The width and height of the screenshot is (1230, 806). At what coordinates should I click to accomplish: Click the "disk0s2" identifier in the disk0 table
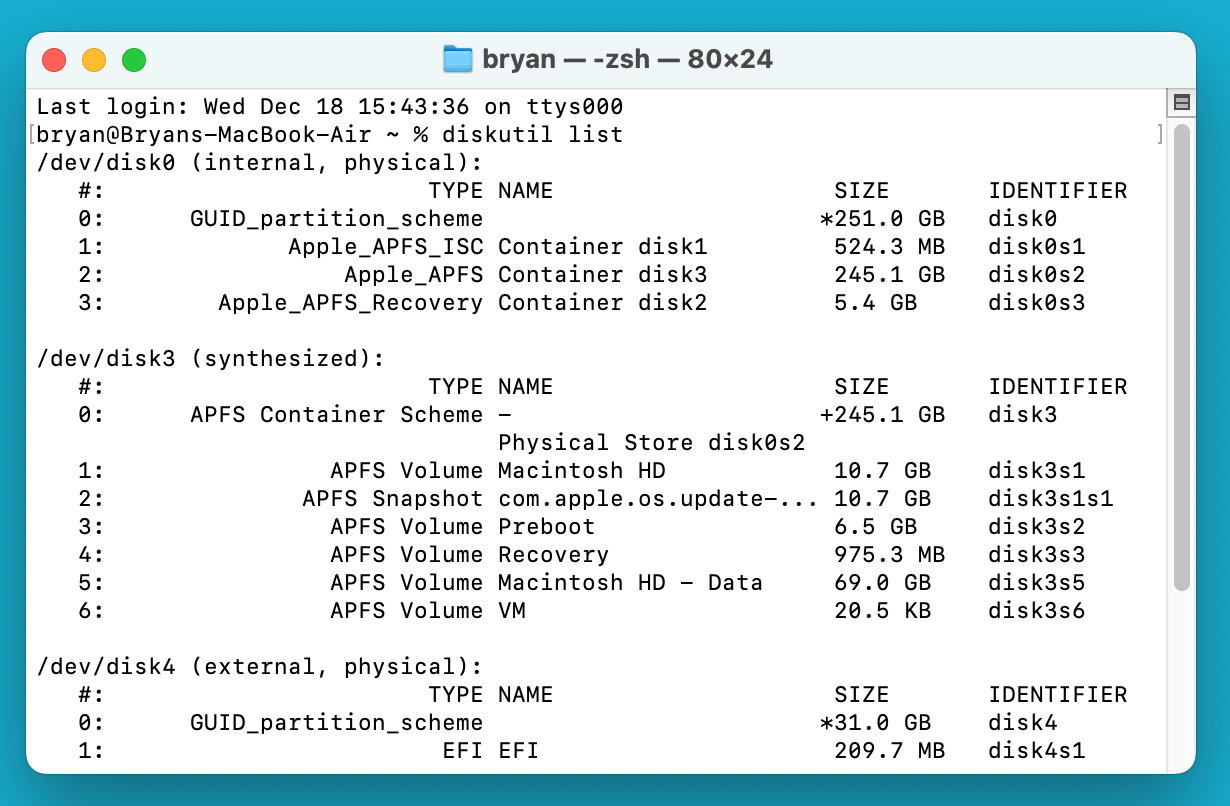tap(1037, 274)
